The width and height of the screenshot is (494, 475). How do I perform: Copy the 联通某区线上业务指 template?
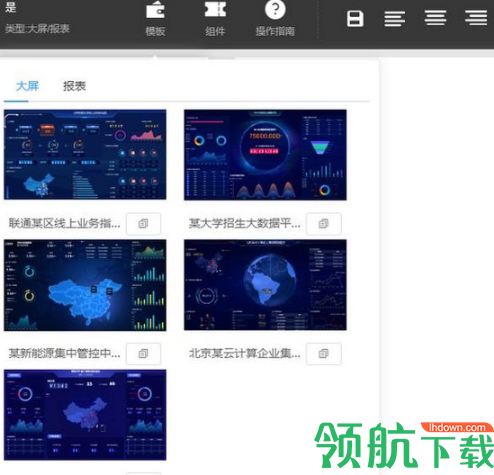[143, 224]
